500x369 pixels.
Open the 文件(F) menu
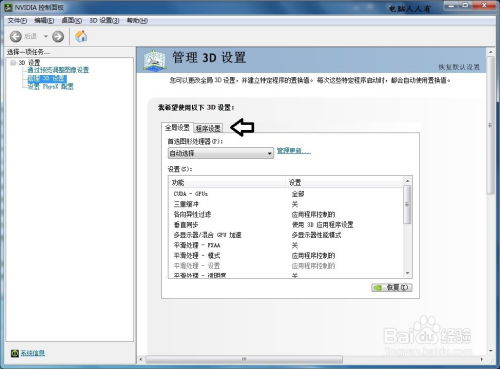pos(17,21)
